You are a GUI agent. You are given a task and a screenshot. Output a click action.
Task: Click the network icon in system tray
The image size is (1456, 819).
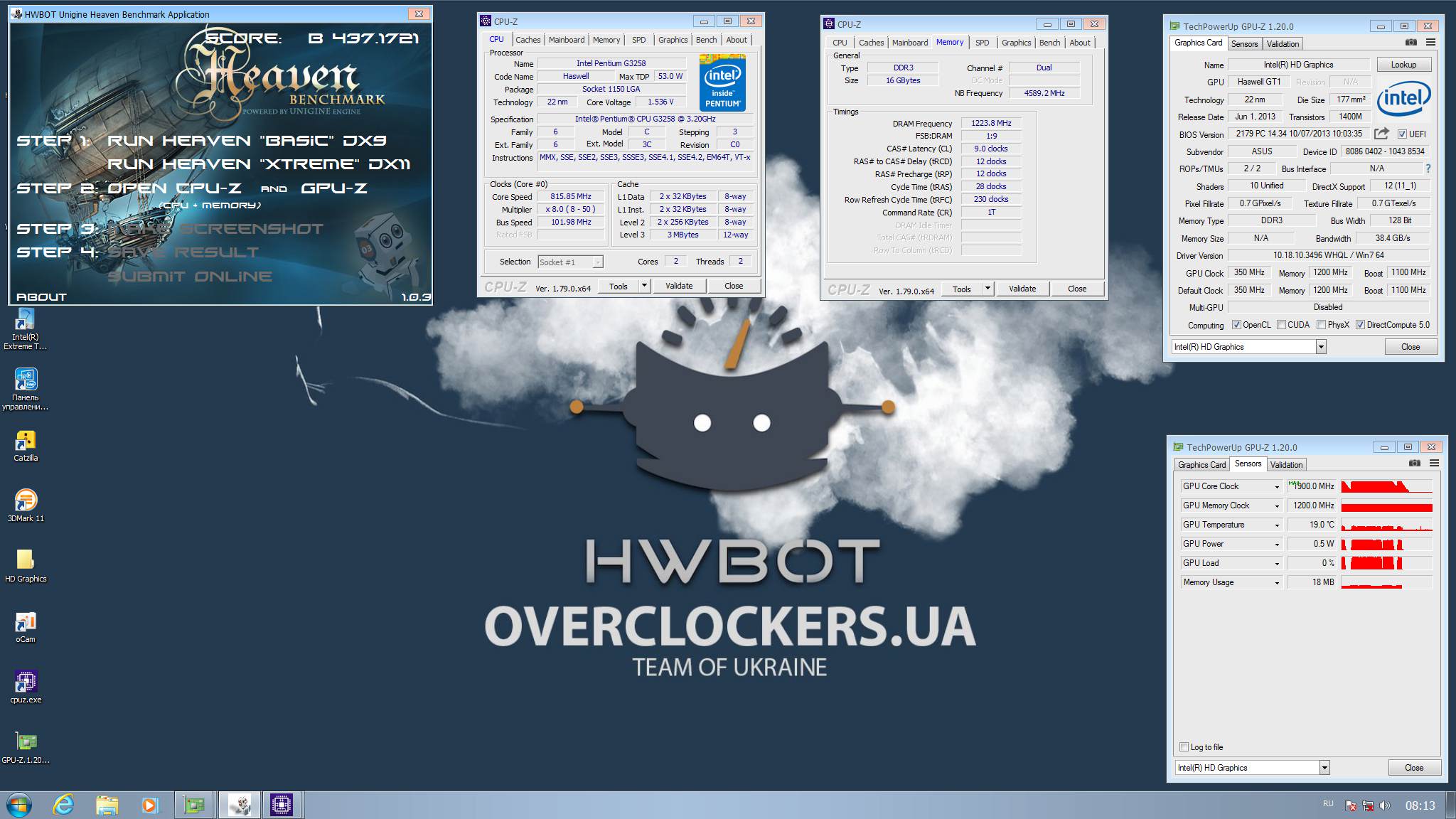(1367, 805)
